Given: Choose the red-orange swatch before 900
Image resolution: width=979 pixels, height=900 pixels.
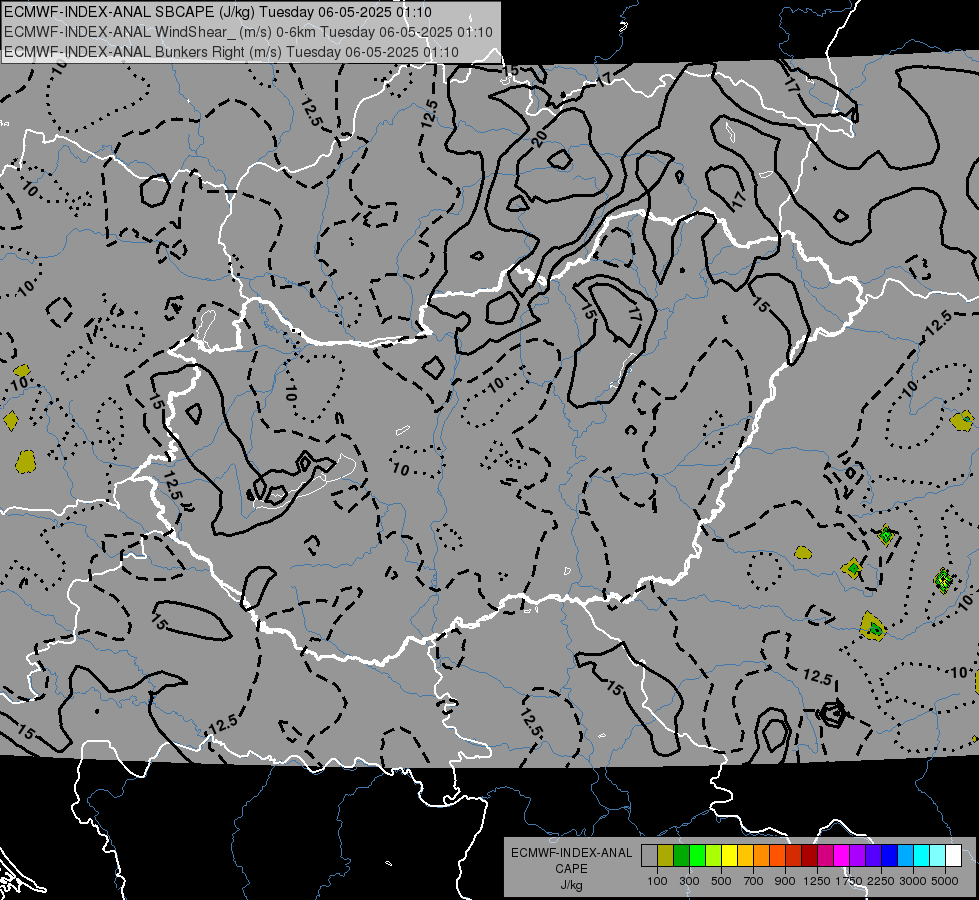Looking at the screenshot, I should coord(778,856).
